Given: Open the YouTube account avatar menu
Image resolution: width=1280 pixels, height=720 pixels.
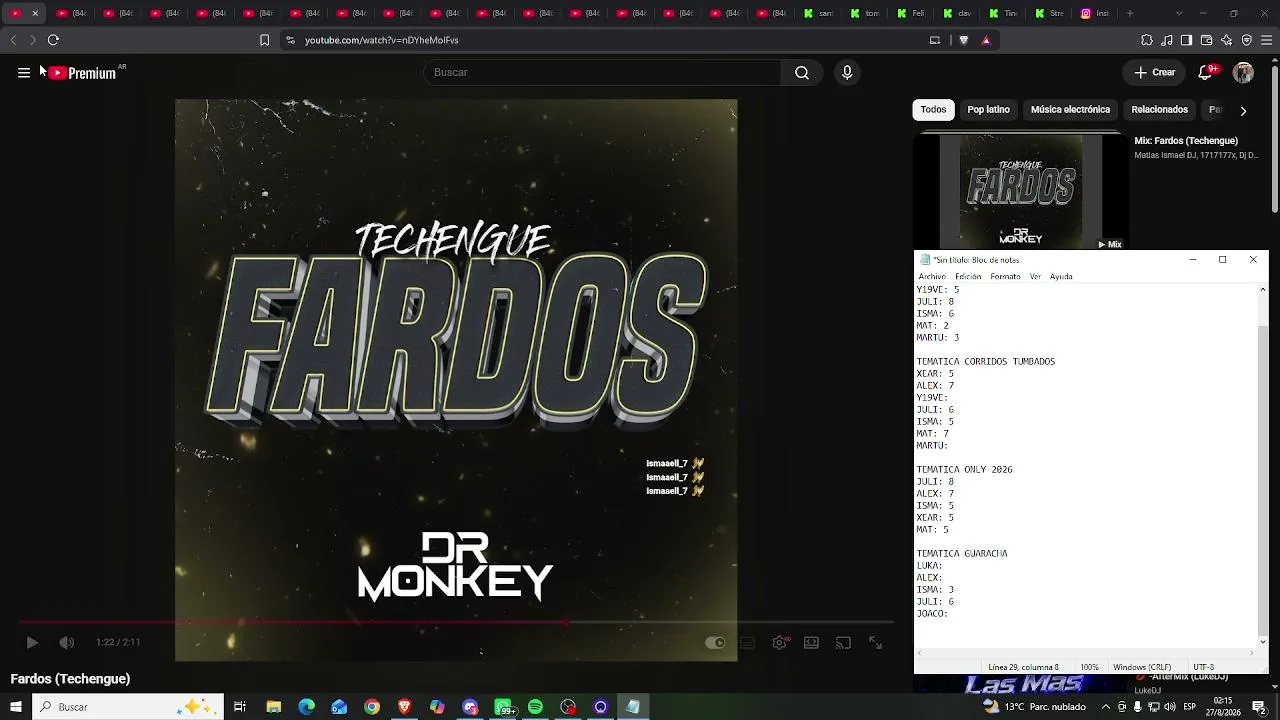Looking at the screenshot, I should 1243,72.
